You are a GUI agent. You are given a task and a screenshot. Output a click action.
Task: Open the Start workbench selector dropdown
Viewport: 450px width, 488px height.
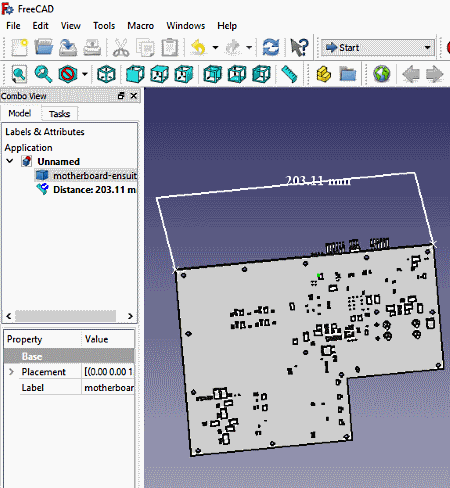(x=378, y=48)
